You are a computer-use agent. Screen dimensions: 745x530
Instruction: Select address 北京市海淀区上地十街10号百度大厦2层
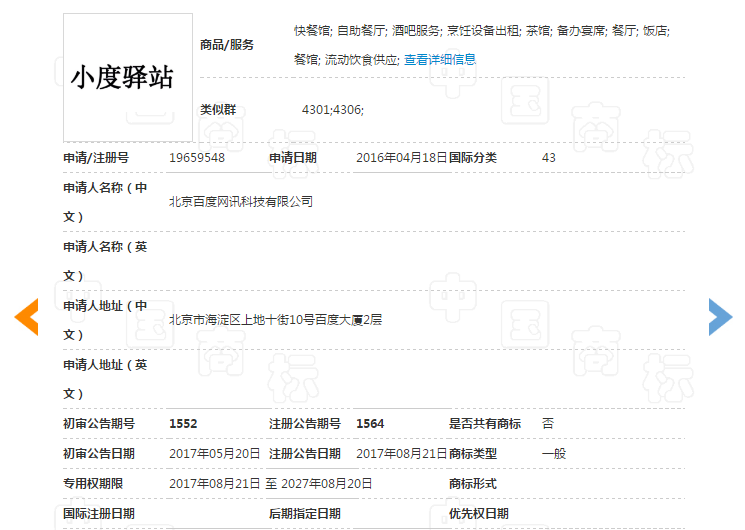click(276, 319)
